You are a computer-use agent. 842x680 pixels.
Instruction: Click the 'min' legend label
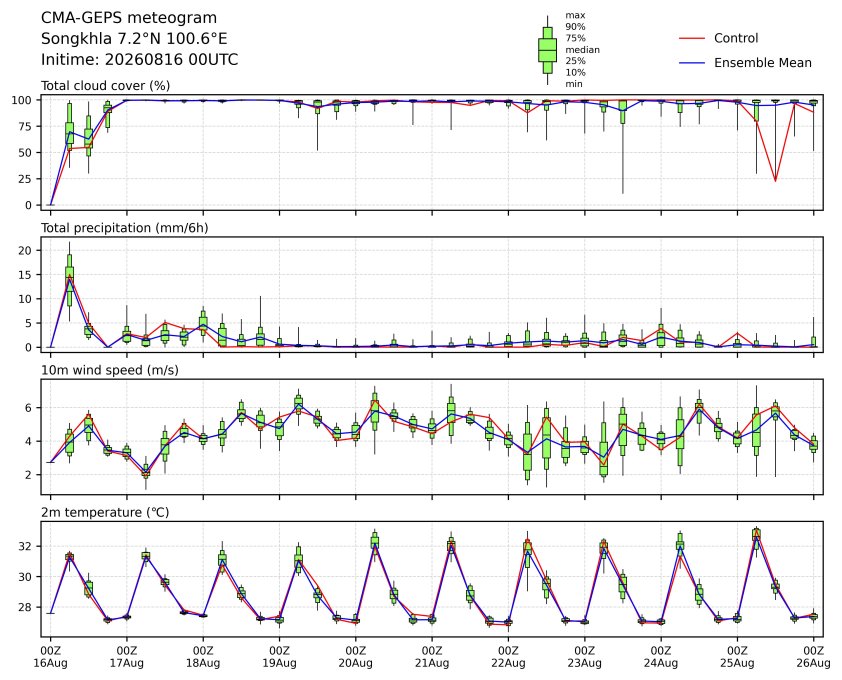(574, 84)
